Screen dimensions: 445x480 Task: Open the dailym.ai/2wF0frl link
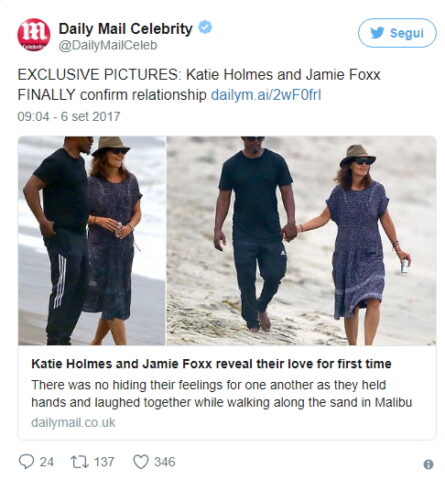[x=266, y=95]
